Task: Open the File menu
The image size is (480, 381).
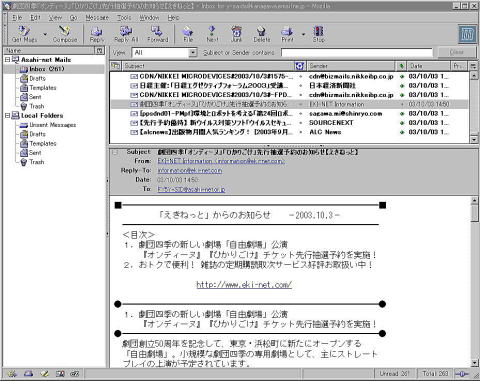Action: click(17, 18)
